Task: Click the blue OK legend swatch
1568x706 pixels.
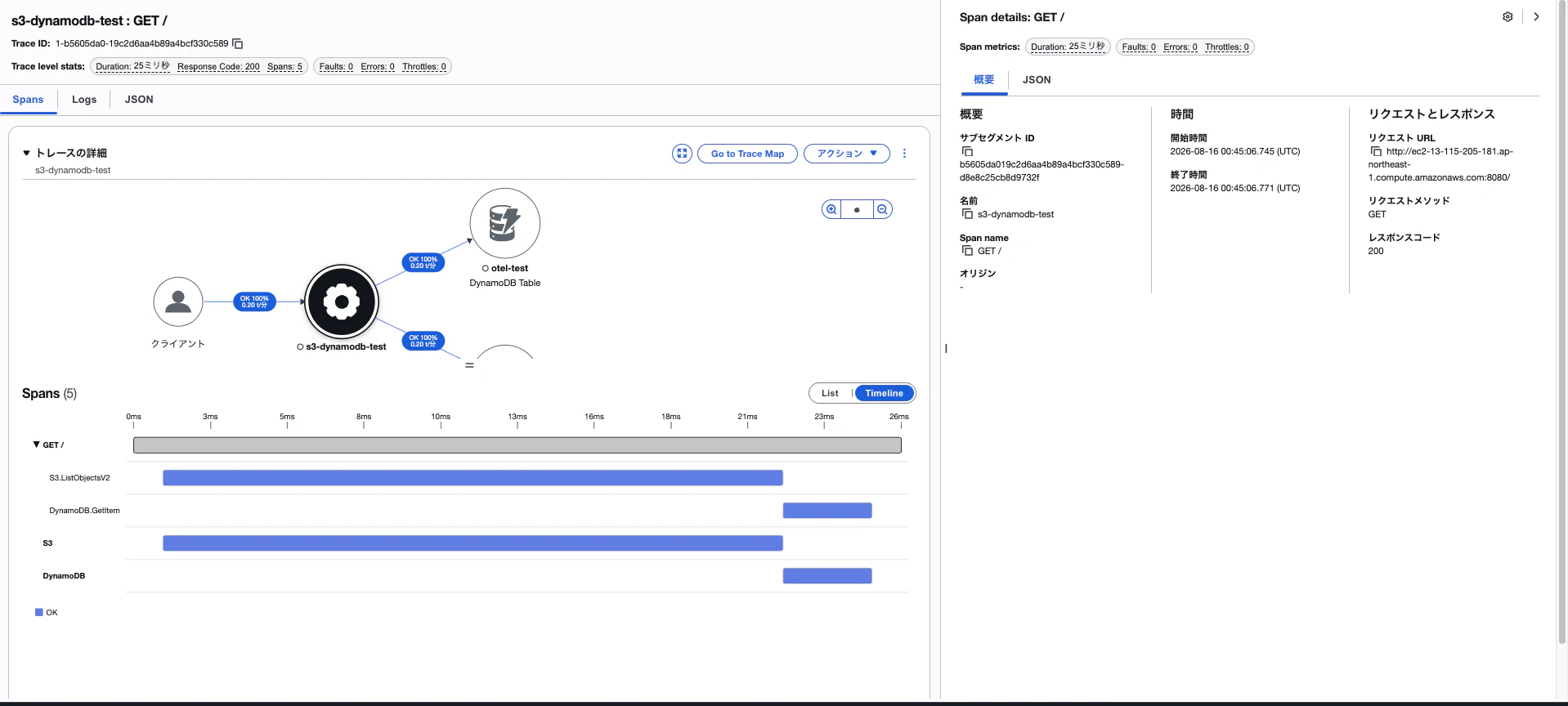Action: pos(39,612)
